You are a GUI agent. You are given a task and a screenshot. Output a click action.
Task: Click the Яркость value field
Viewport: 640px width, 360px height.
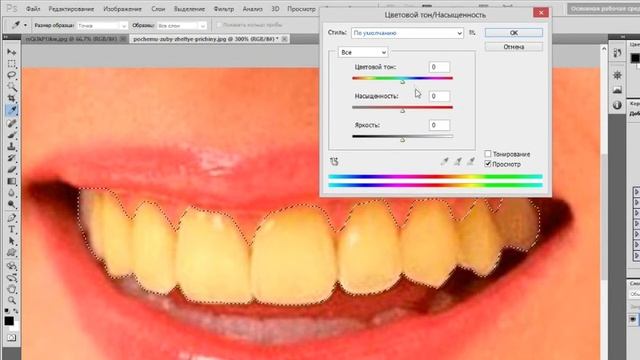click(x=439, y=125)
